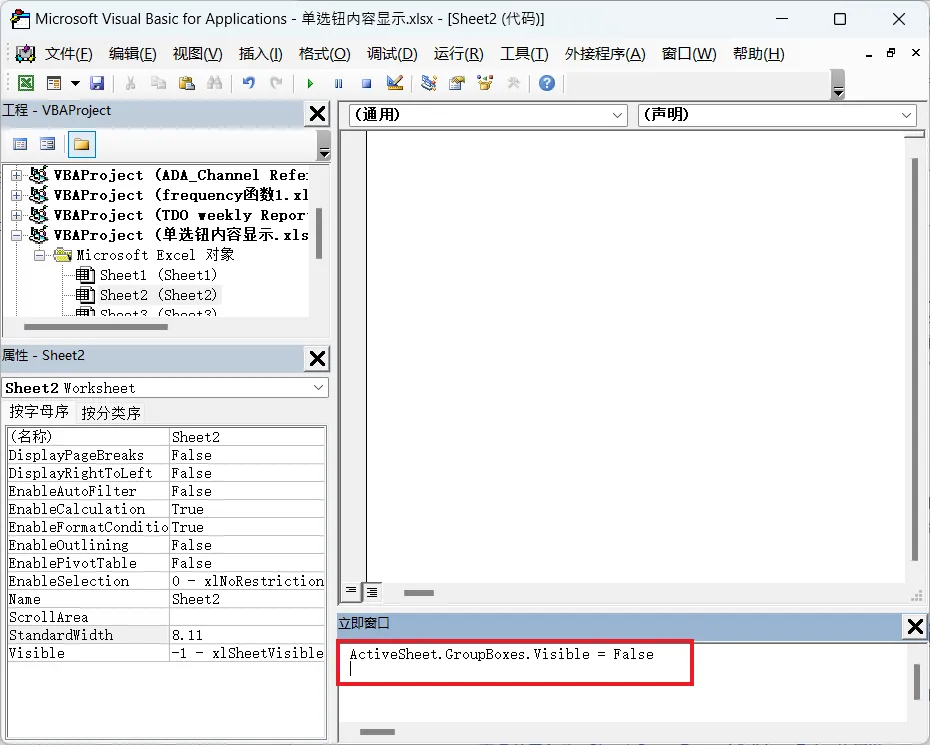Switch to the 按分类序 tab

(x=111, y=413)
